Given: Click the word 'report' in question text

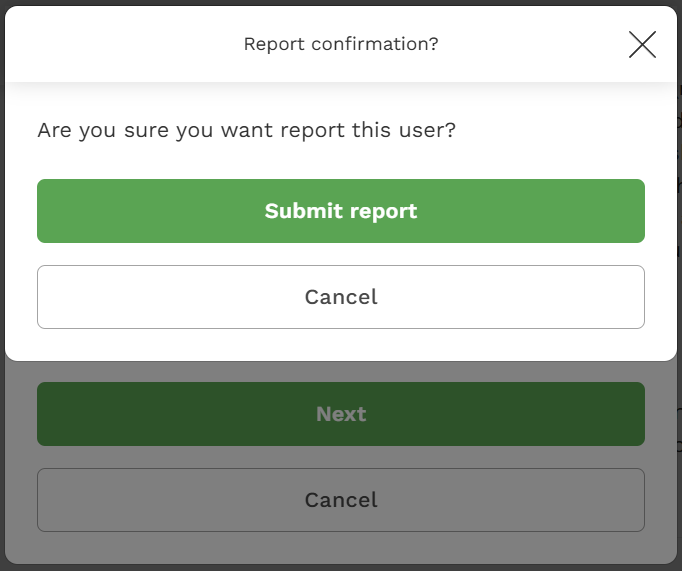Looking at the screenshot, I should [x=312, y=130].
